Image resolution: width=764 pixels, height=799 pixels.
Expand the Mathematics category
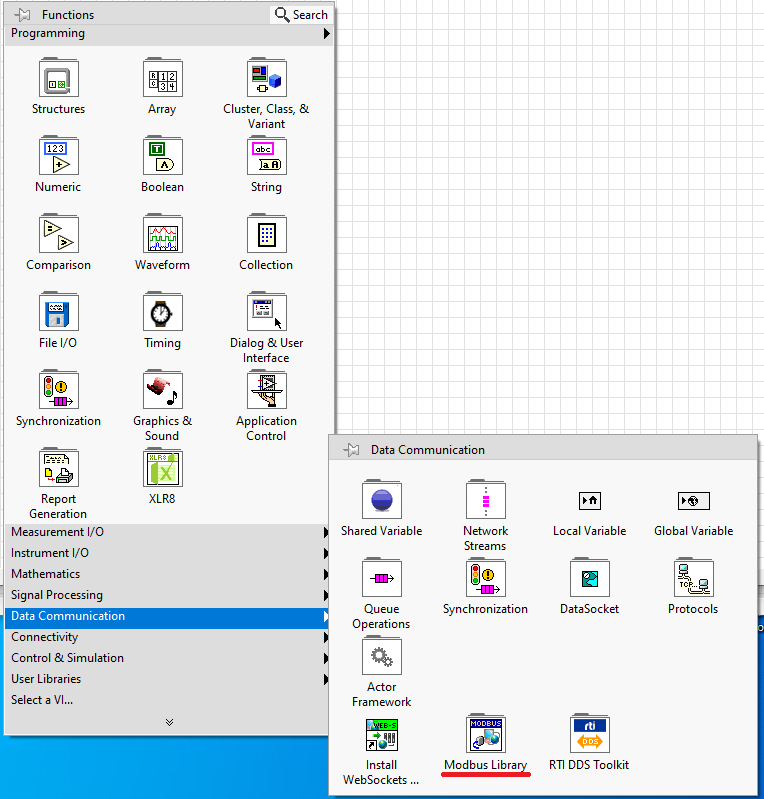167,574
